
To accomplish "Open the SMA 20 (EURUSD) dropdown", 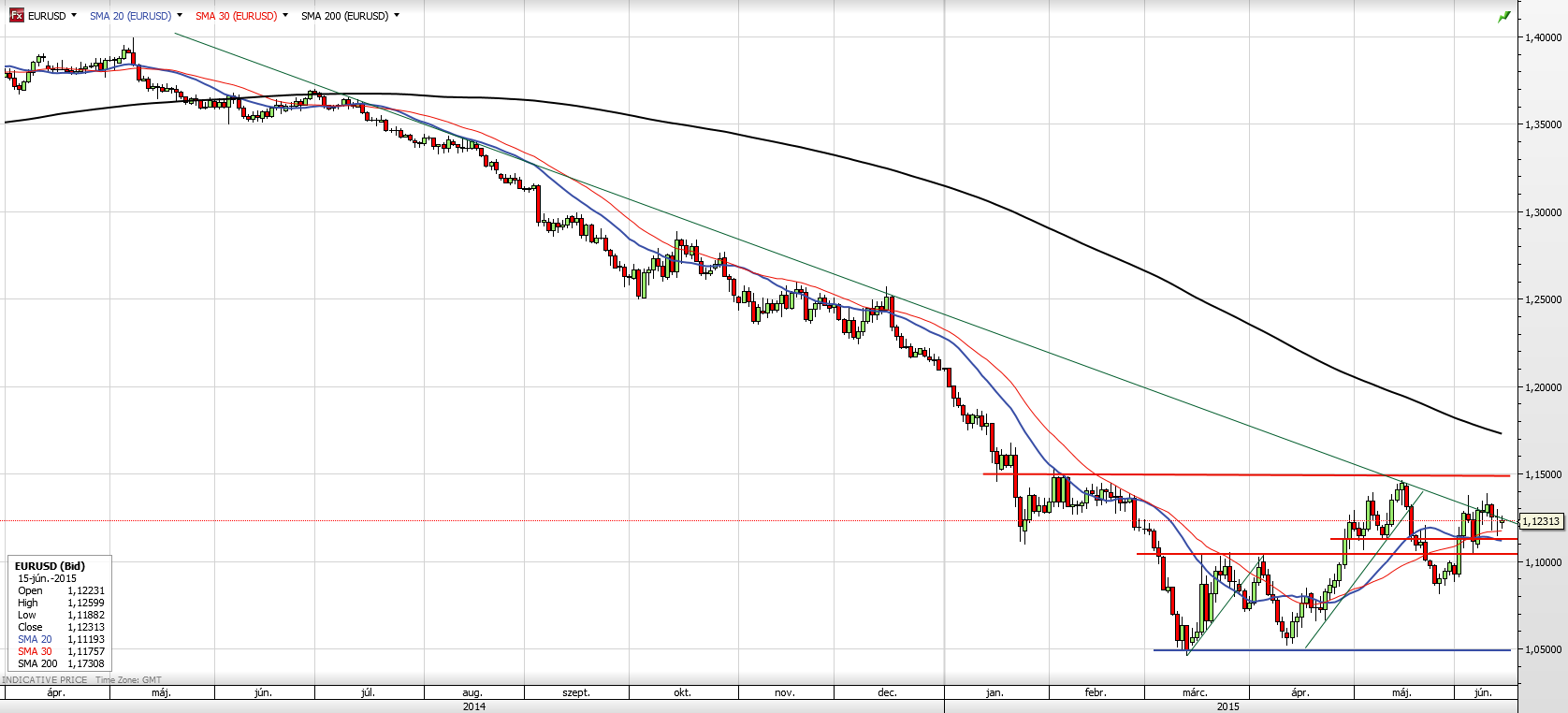I will (180, 15).
